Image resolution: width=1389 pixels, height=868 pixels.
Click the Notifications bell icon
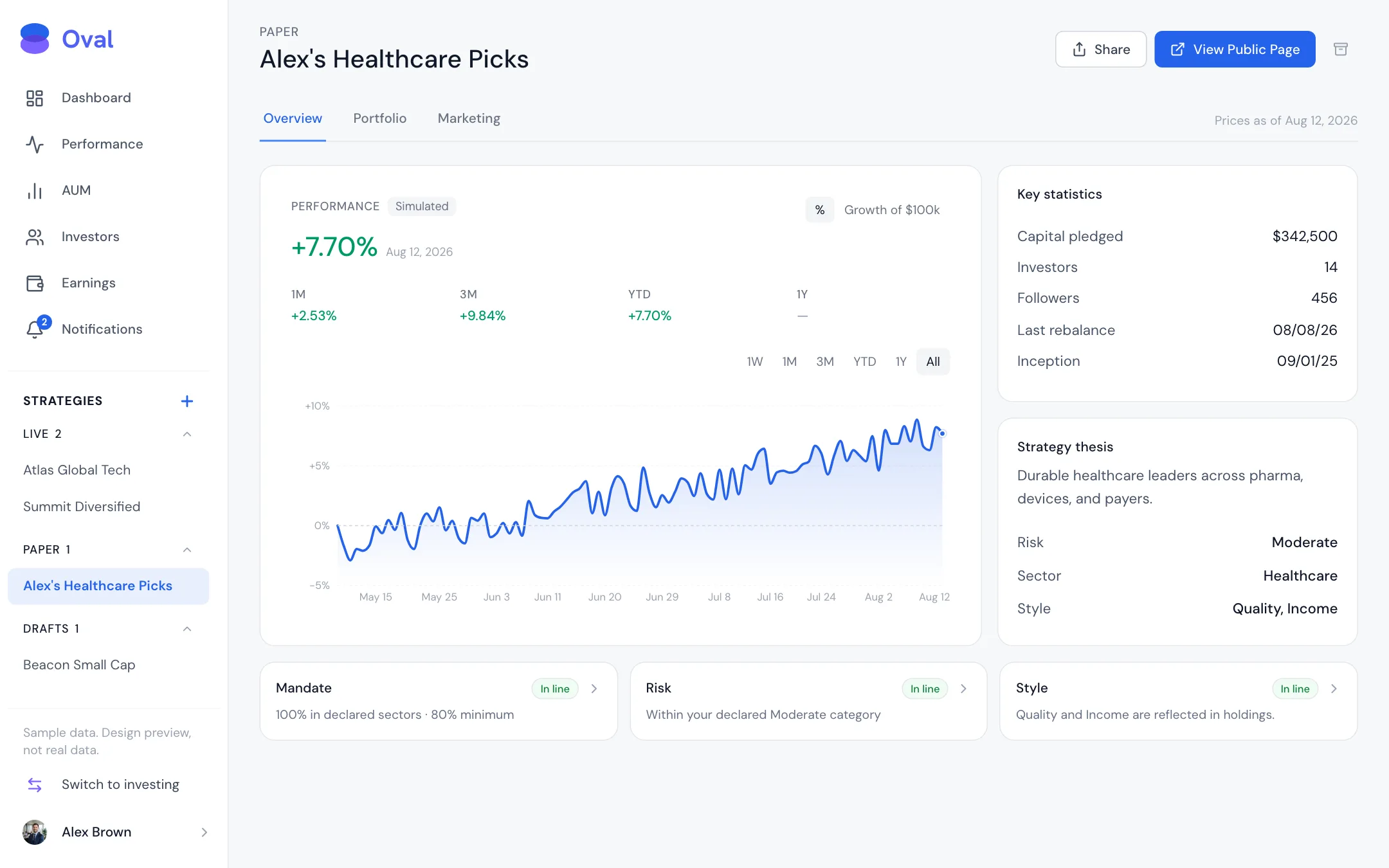[35, 329]
